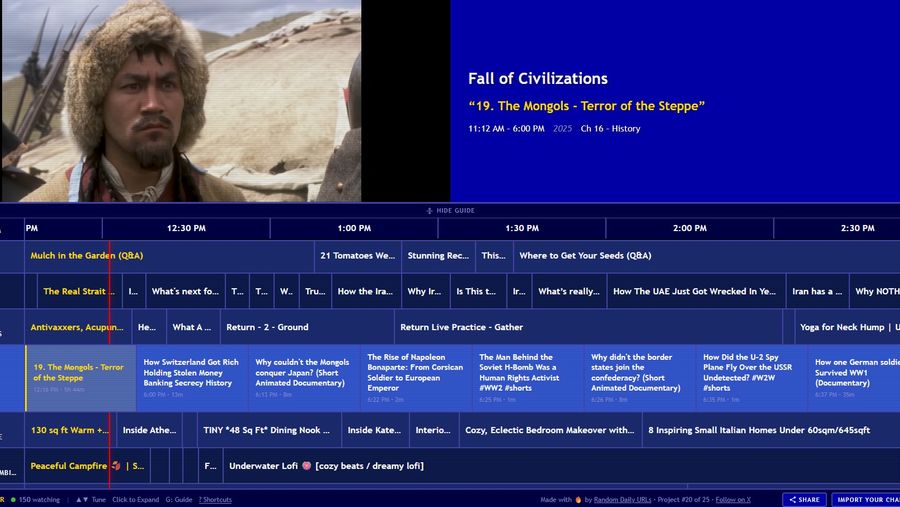Select What A ... program

point(193,327)
